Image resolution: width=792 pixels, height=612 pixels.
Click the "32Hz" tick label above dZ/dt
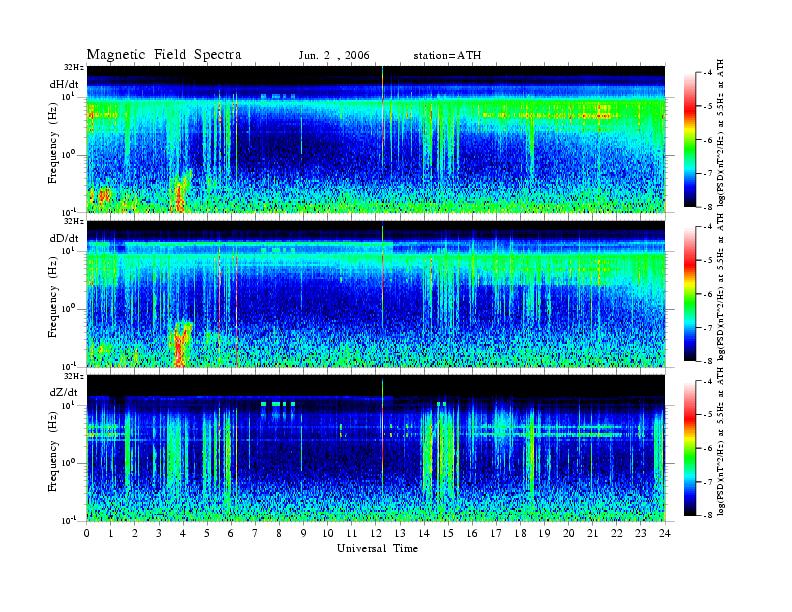74,376
